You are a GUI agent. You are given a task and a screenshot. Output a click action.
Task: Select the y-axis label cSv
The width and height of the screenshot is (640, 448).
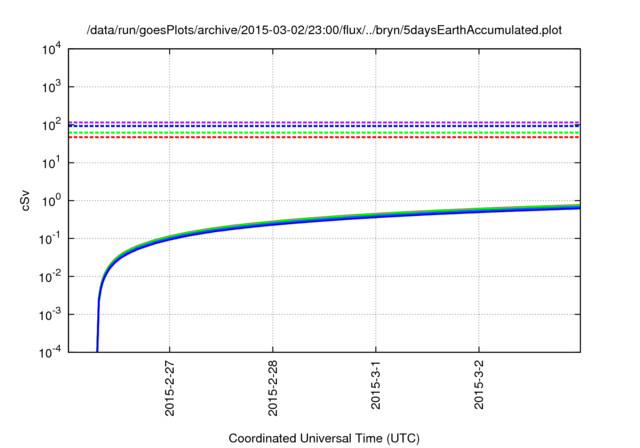pos(25,201)
